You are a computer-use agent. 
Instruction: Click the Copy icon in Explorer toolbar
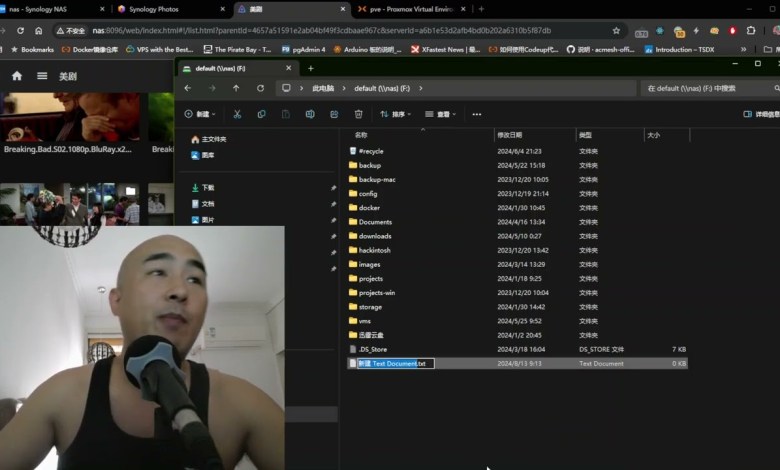261,114
